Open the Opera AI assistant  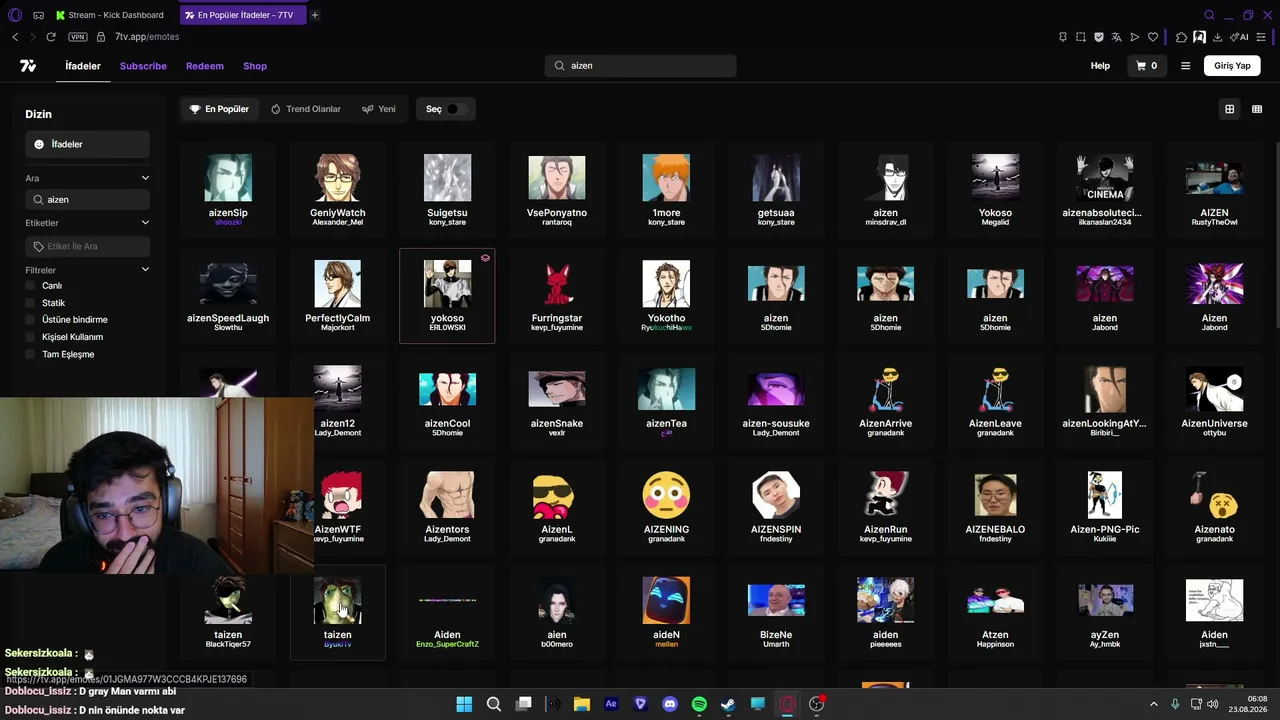click(x=1240, y=37)
